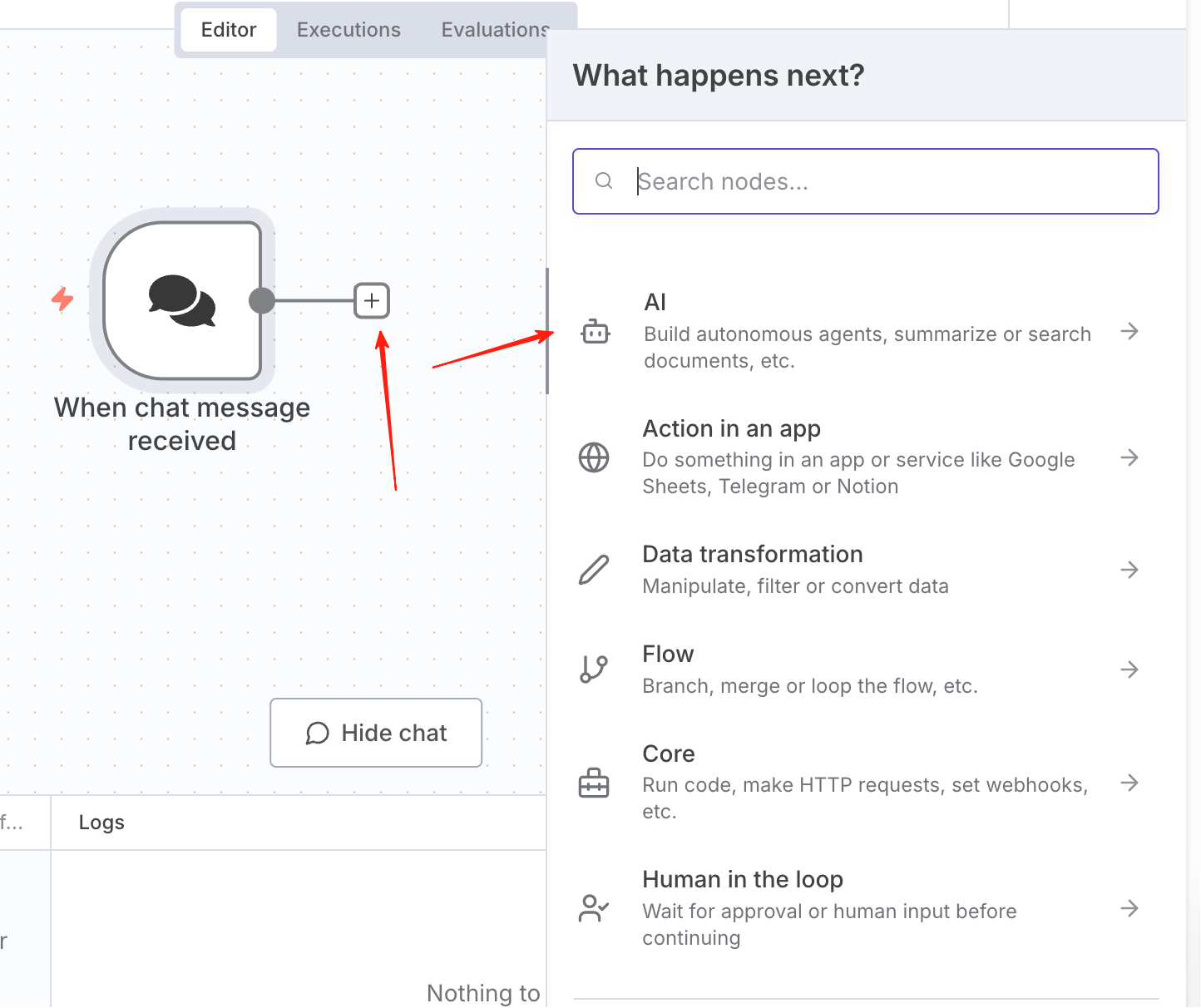The image size is (1201, 1008).
Task: Click the Hide chat button
Action: coord(376,733)
